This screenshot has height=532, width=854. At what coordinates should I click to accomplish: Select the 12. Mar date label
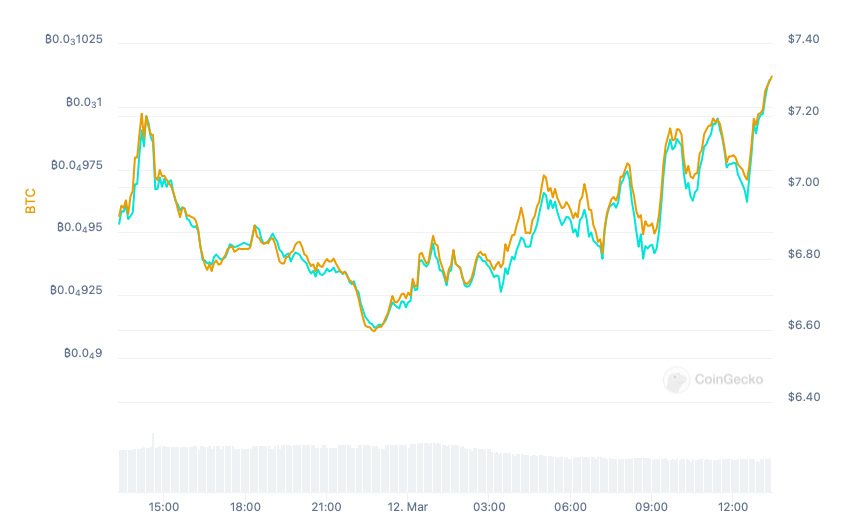(x=408, y=507)
